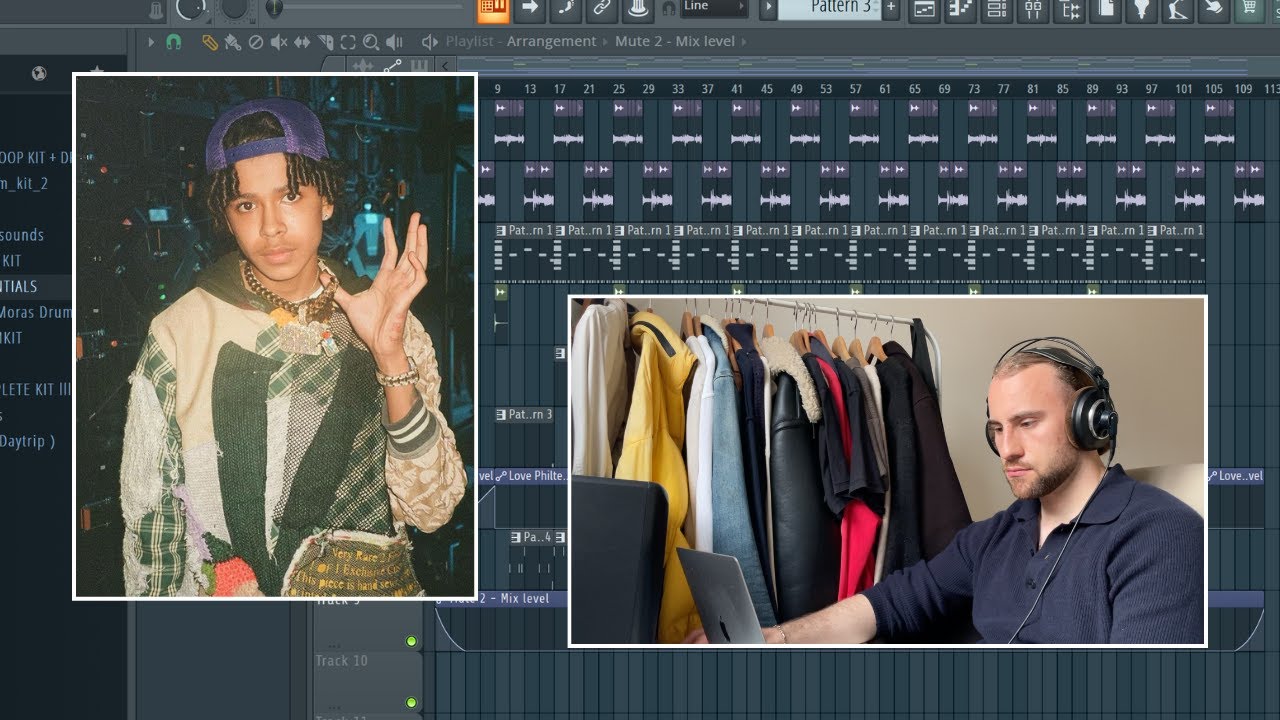Image resolution: width=1280 pixels, height=720 pixels.
Task: Open the Line snap dropdown
Action: pos(714,7)
